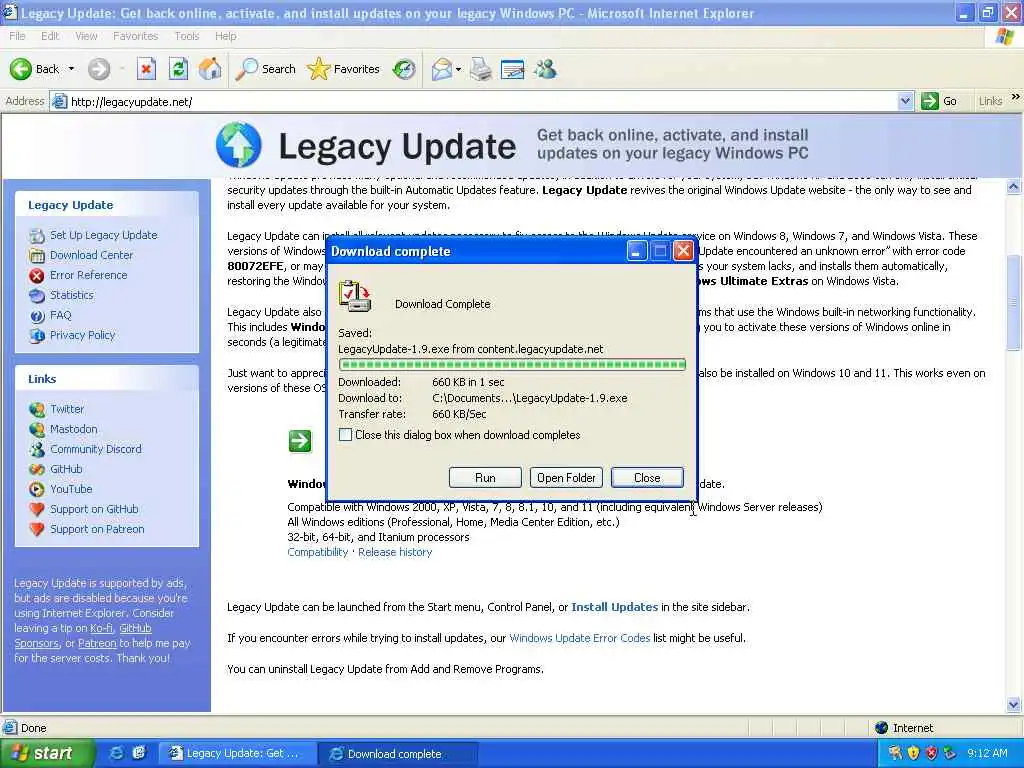Click Run in the Download complete dialog
Image resolution: width=1024 pixels, height=768 pixels.
[485, 477]
